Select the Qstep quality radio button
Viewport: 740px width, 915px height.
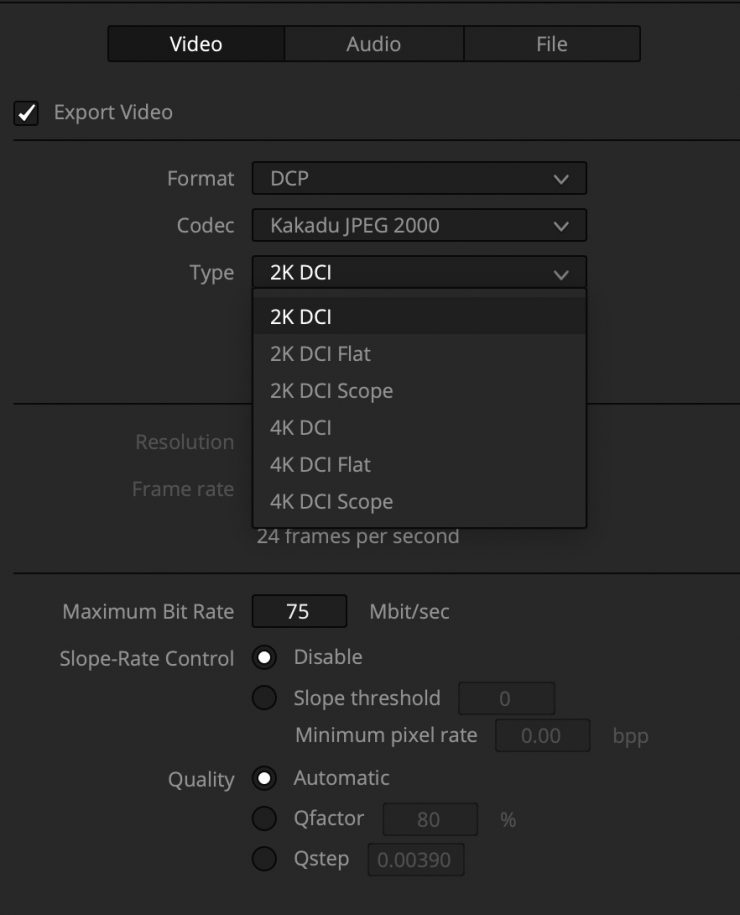coord(265,859)
